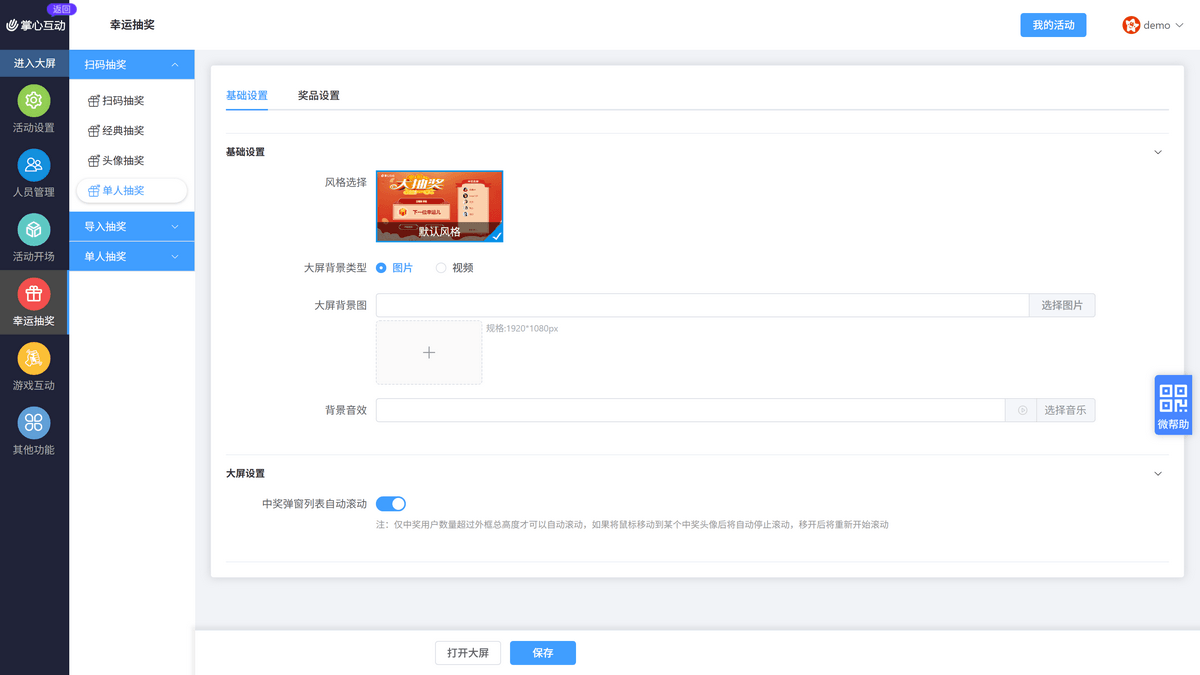The height and width of the screenshot is (675, 1200).
Task: Click the 幸运抽奖 page title text
Action: tap(132, 25)
